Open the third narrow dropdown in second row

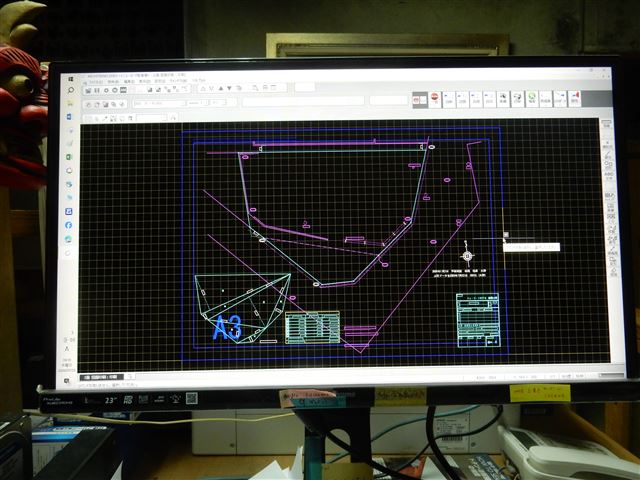coord(218,103)
